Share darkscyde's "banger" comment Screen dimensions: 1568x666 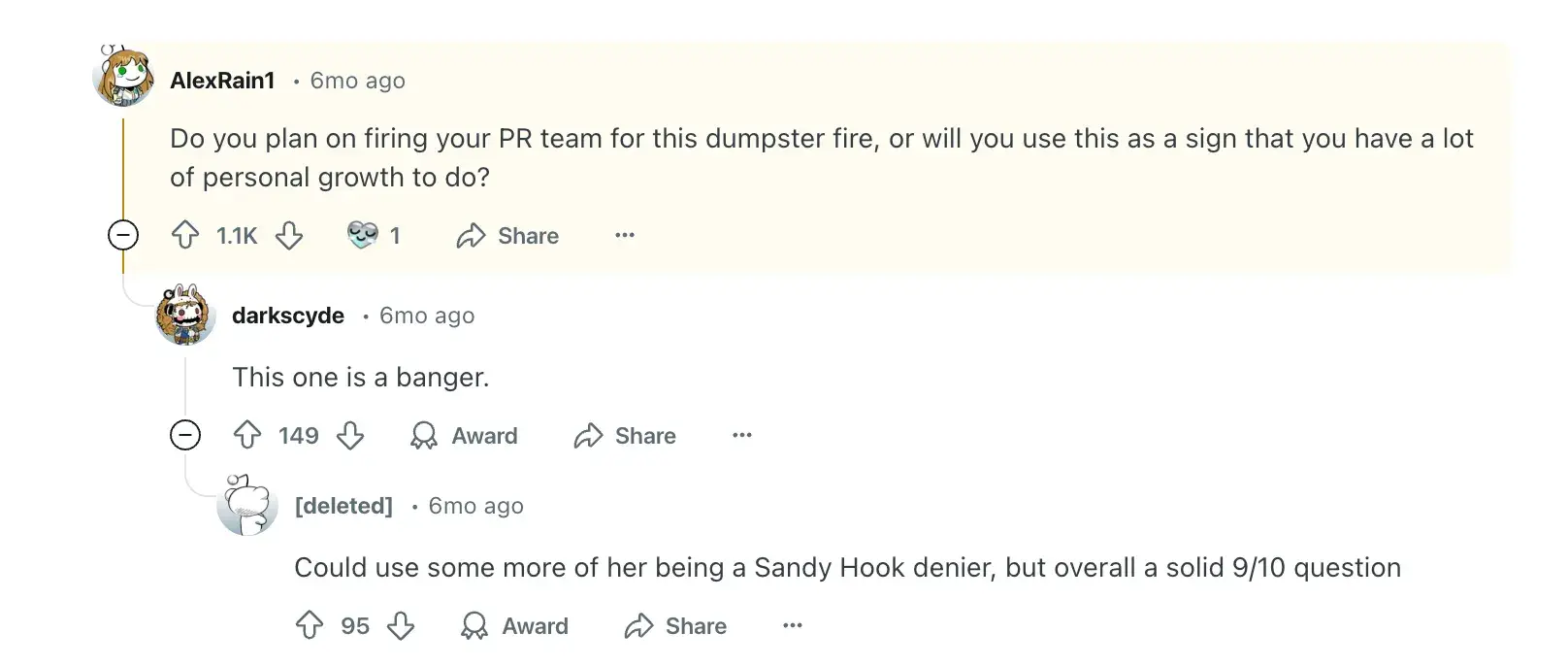tap(625, 436)
